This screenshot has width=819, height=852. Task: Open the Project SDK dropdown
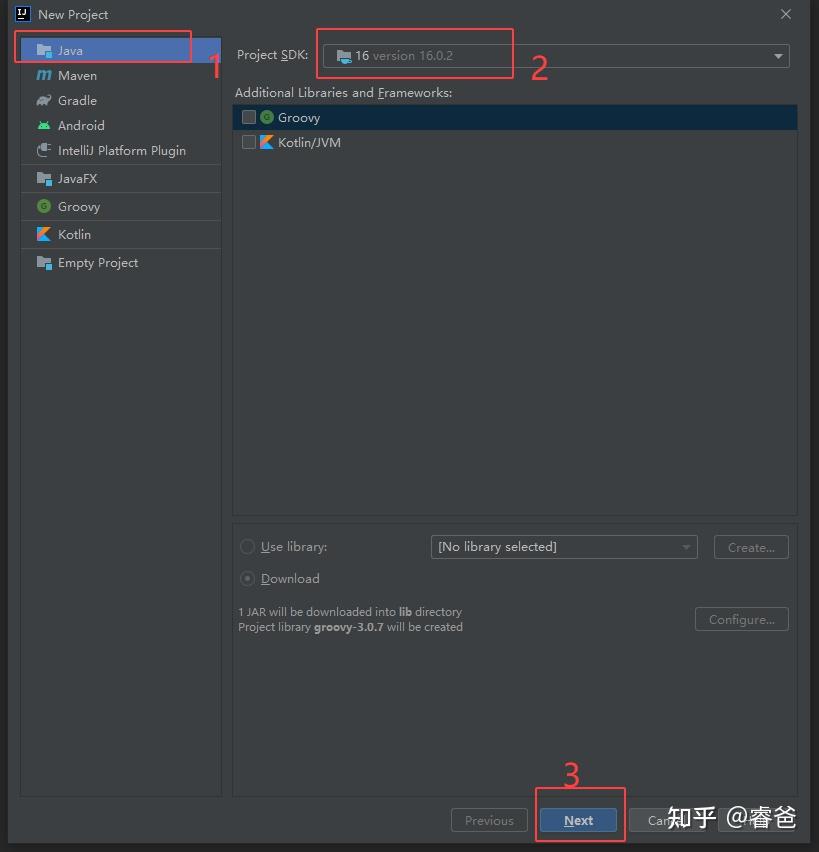click(x=778, y=56)
